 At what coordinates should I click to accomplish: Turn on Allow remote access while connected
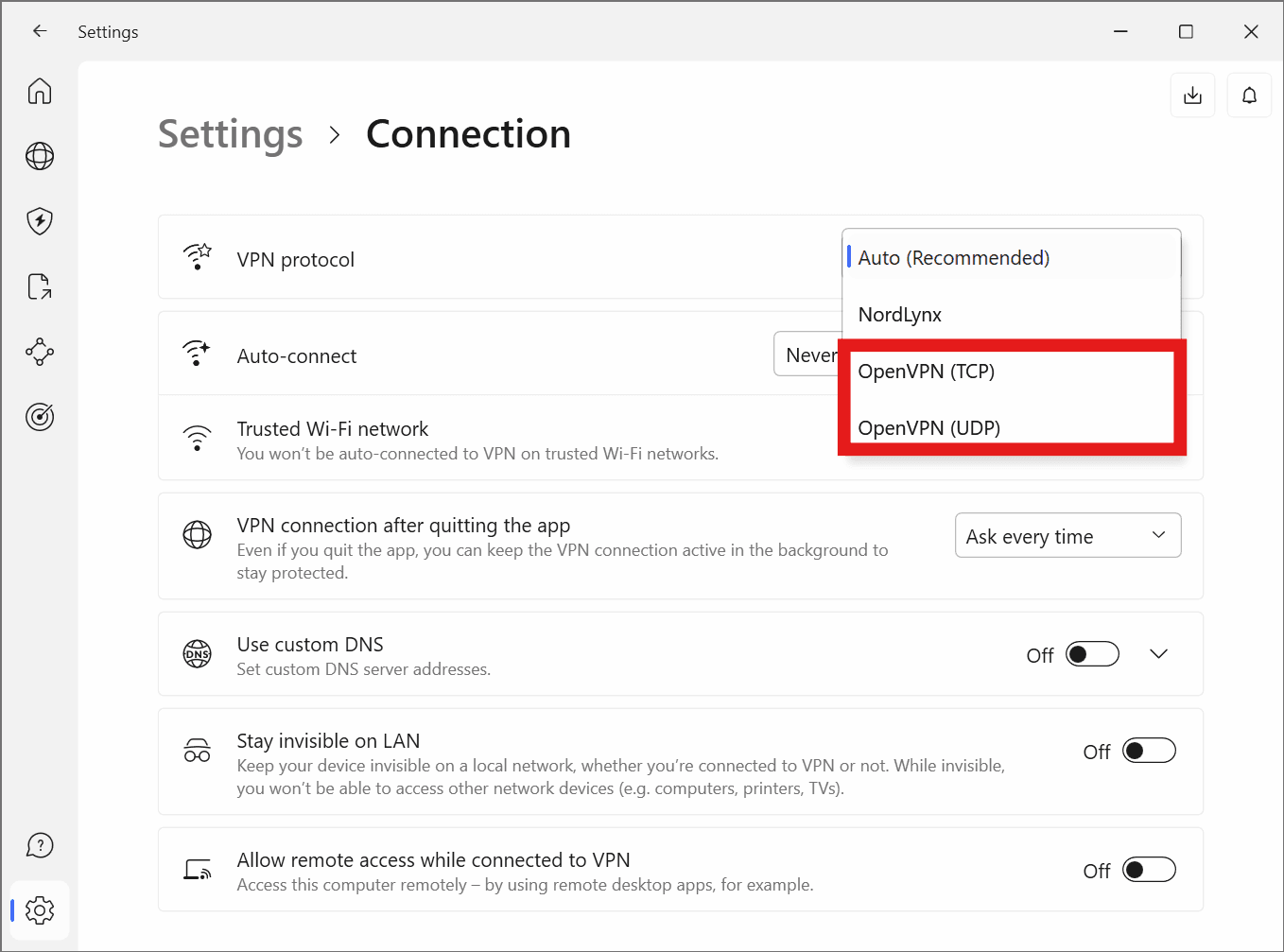(1149, 870)
